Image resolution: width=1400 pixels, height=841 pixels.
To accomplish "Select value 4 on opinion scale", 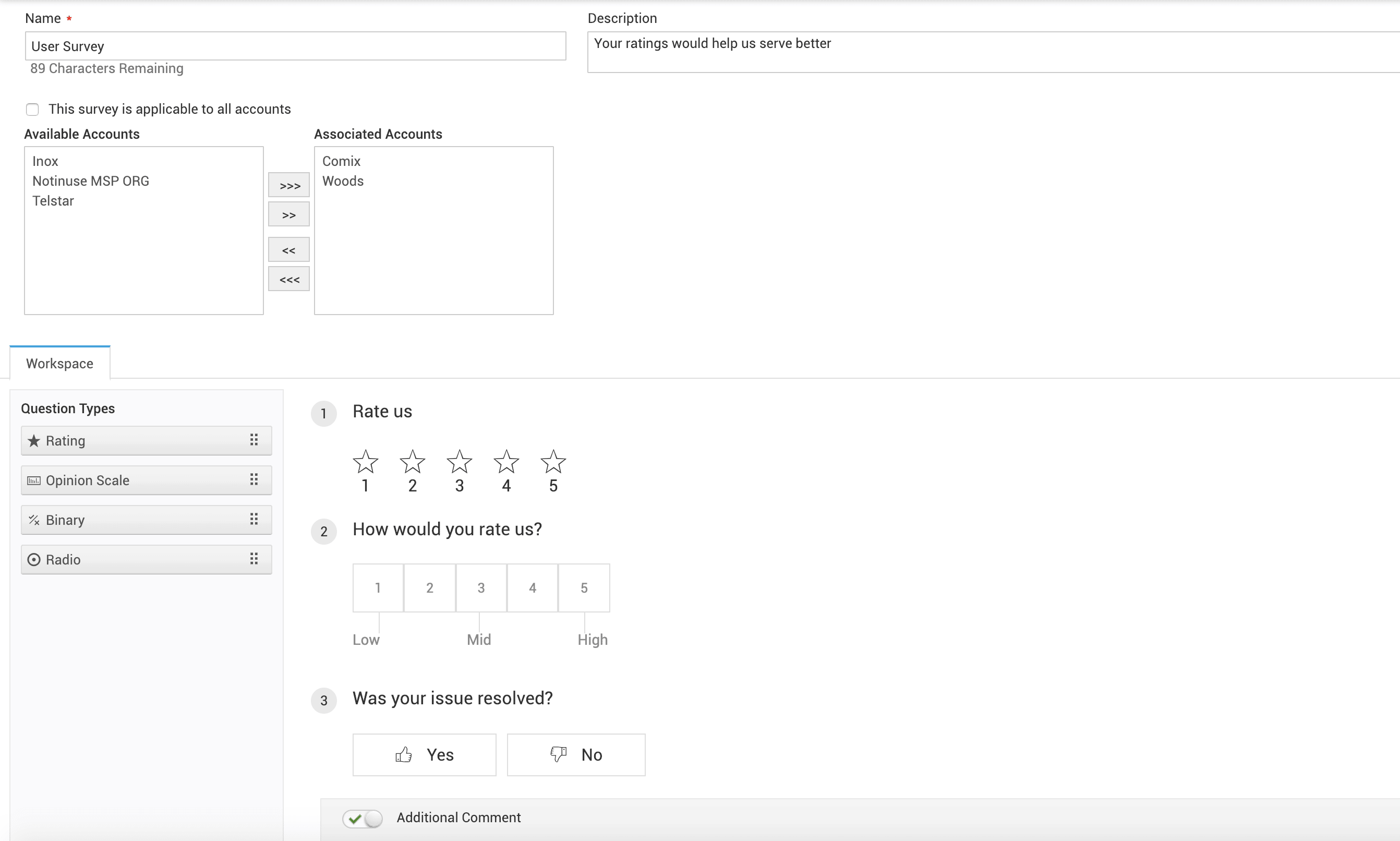I will 532,587.
